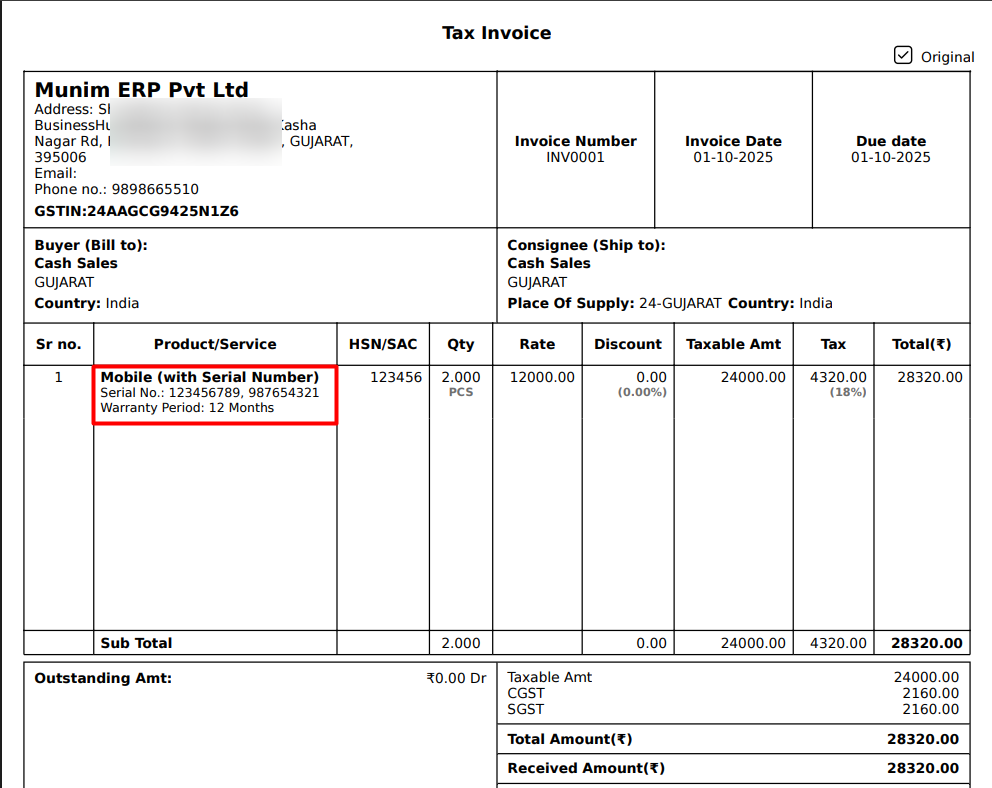
Task: Click the Buyer (Bill to) heading
Action: tap(91, 245)
